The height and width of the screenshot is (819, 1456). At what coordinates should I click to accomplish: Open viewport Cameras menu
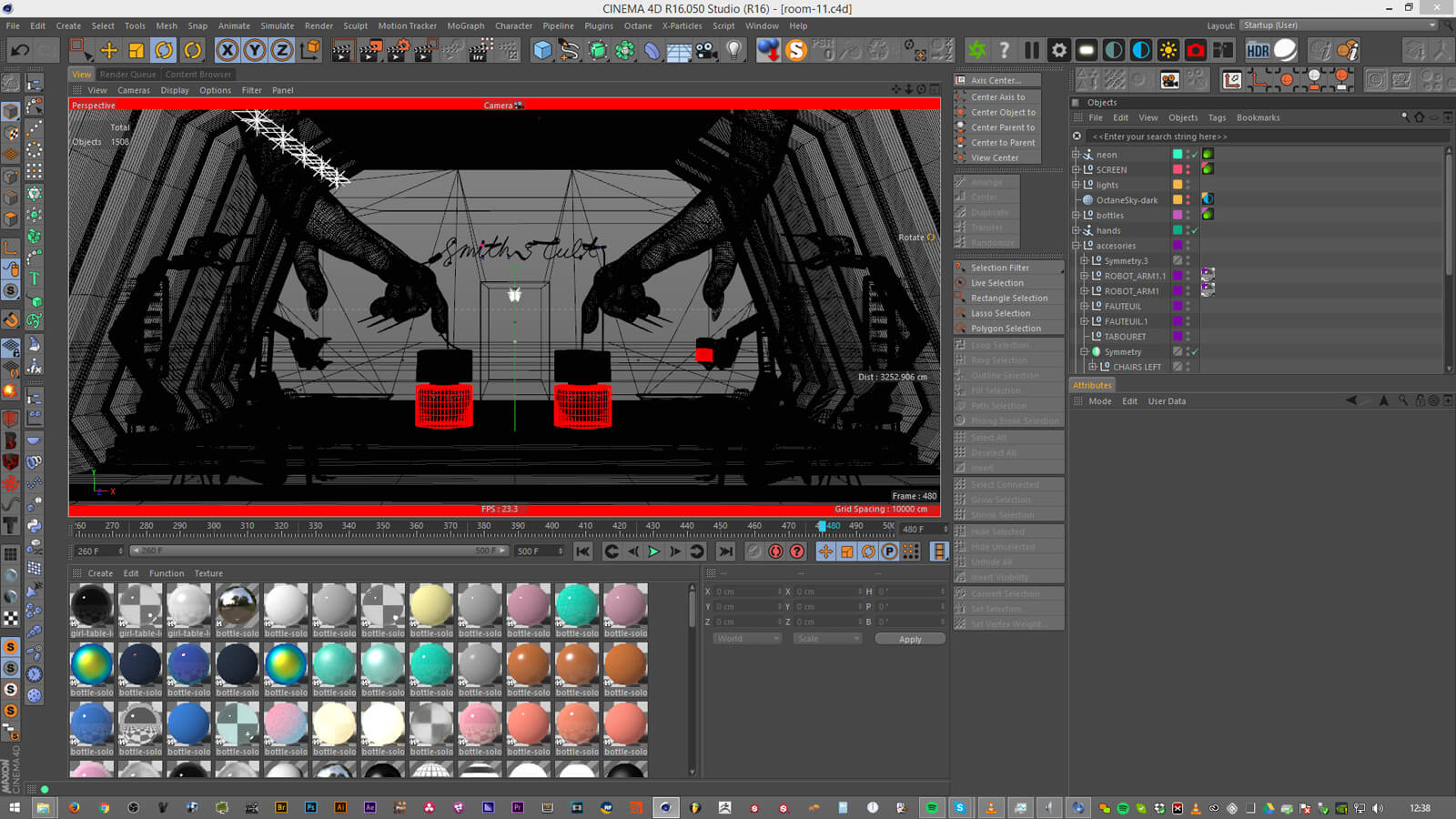click(134, 90)
